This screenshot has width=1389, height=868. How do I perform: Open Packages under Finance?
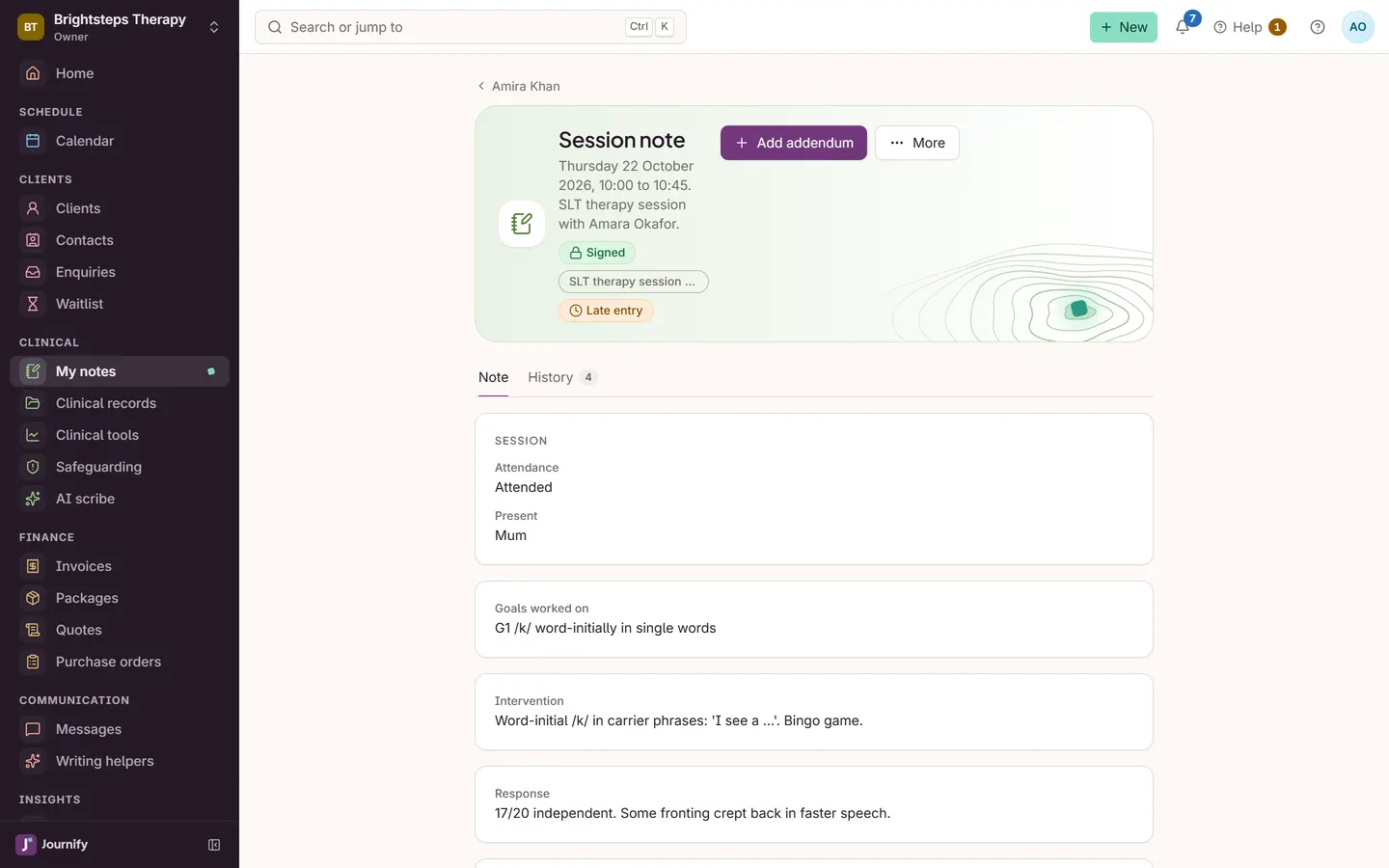[120, 598]
